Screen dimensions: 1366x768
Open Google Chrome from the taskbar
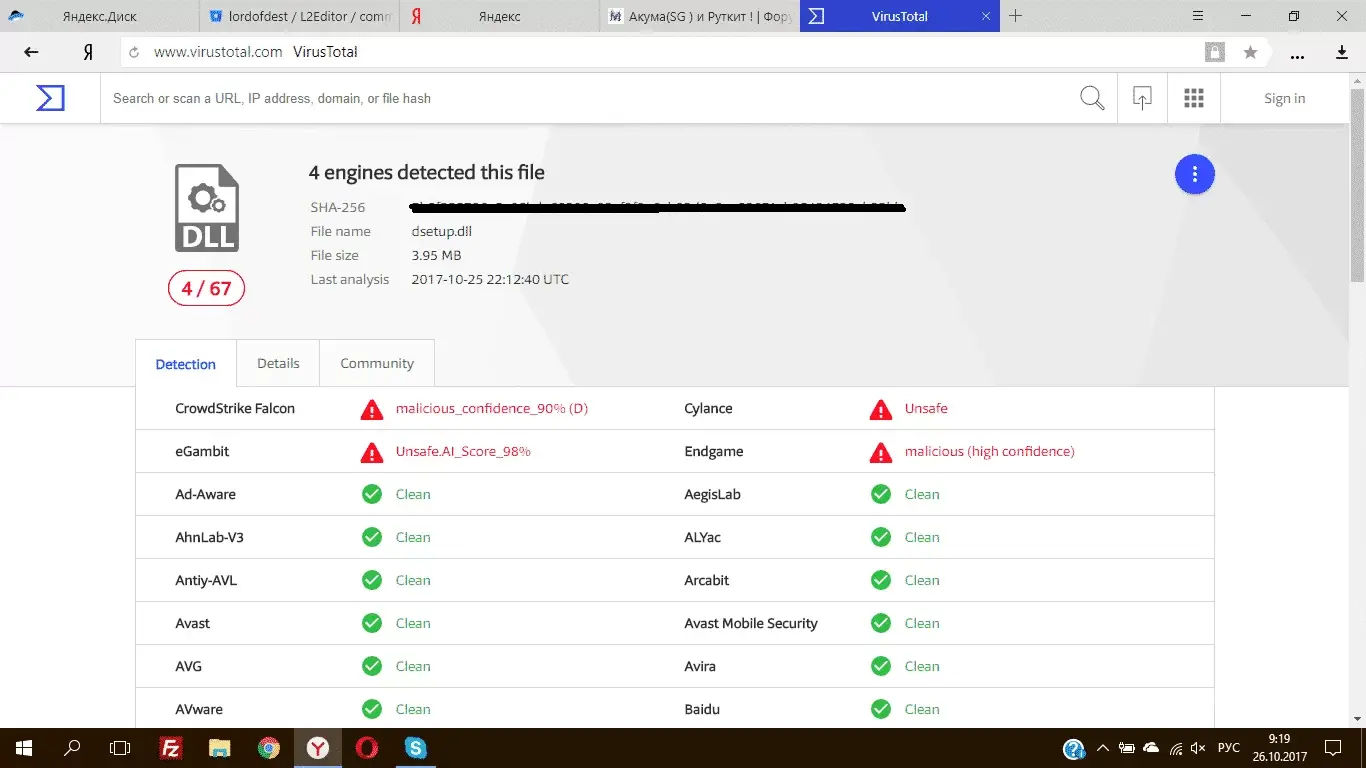[268, 747]
